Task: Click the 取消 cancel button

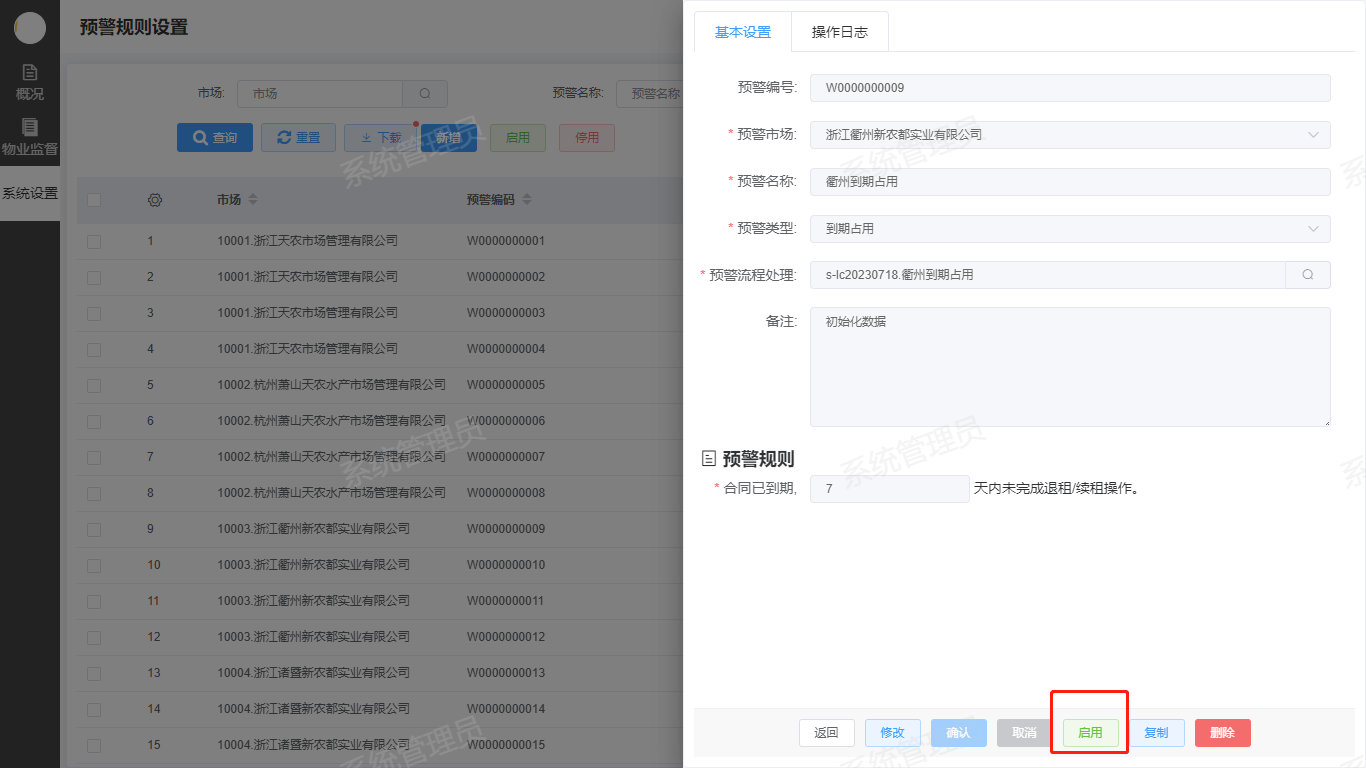Action: (x=1025, y=733)
